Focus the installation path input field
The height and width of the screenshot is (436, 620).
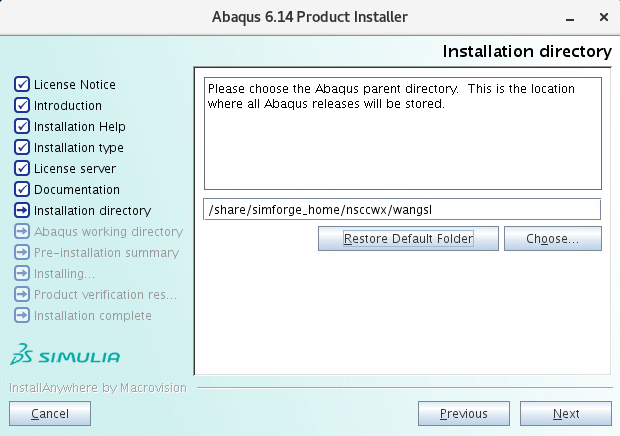pyautogui.click(x=402, y=209)
